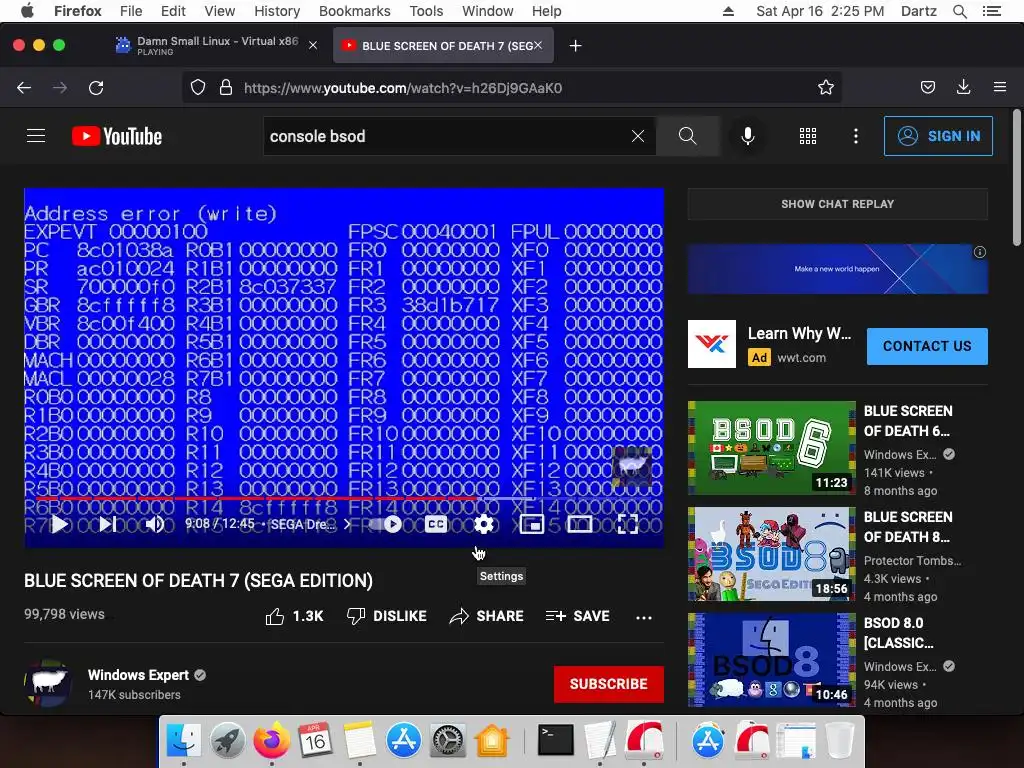This screenshot has height=768, width=1024.
Task: Open the Firefox application hamburger menu
Action: point(1000,87)
